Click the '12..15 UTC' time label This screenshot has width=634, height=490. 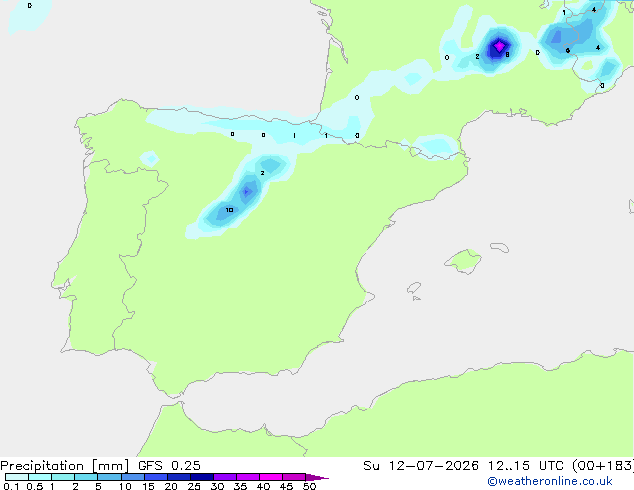pos(525,466)
